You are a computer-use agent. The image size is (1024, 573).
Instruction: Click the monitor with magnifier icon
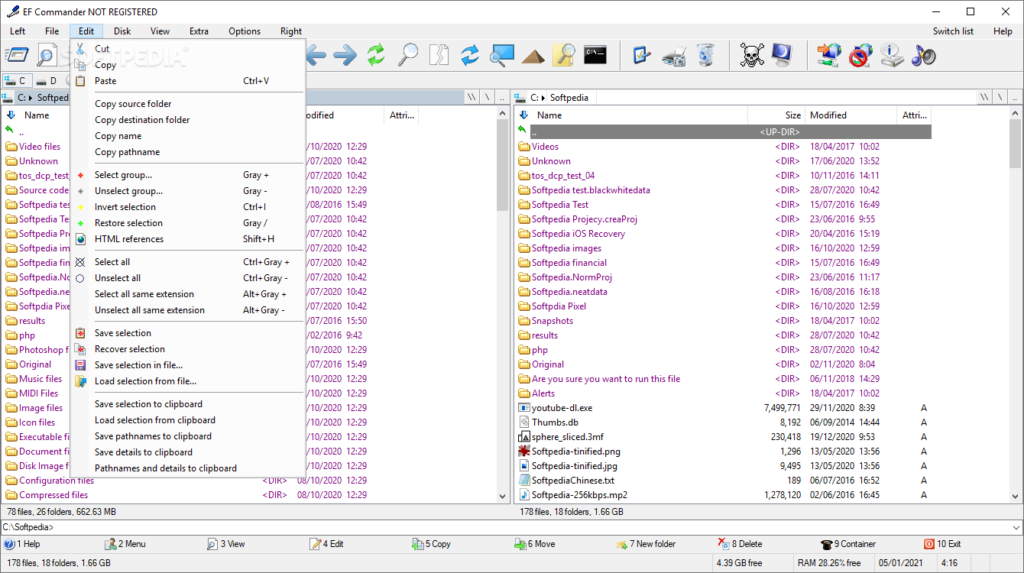[x=502, y=56]
